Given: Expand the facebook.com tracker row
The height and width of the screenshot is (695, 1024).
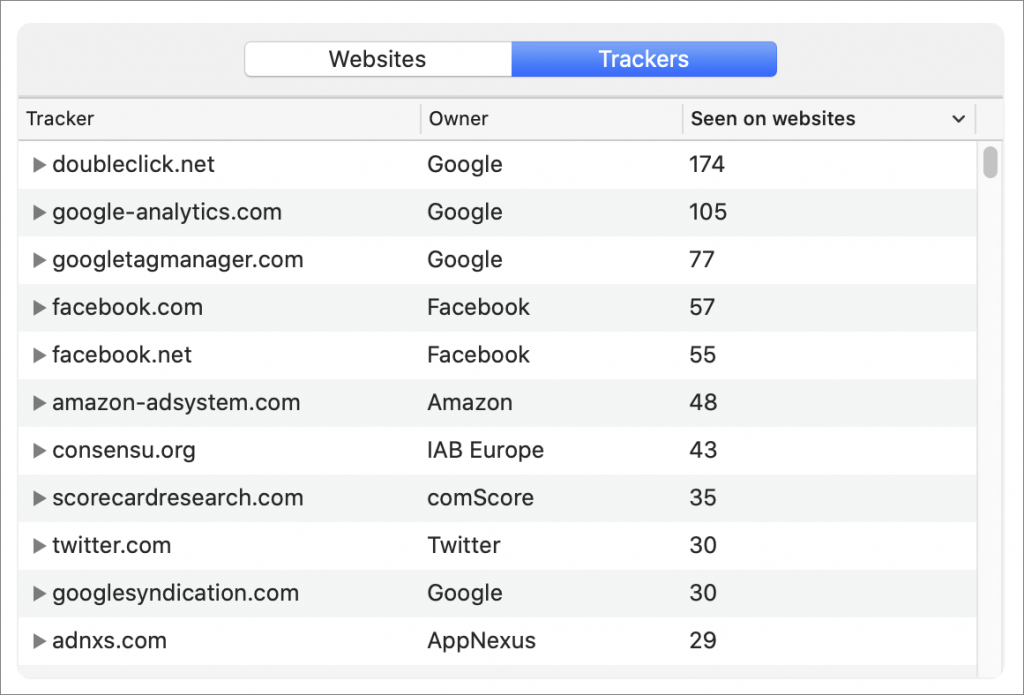Looking at the screenshot, I should click(x=39, y=307).
